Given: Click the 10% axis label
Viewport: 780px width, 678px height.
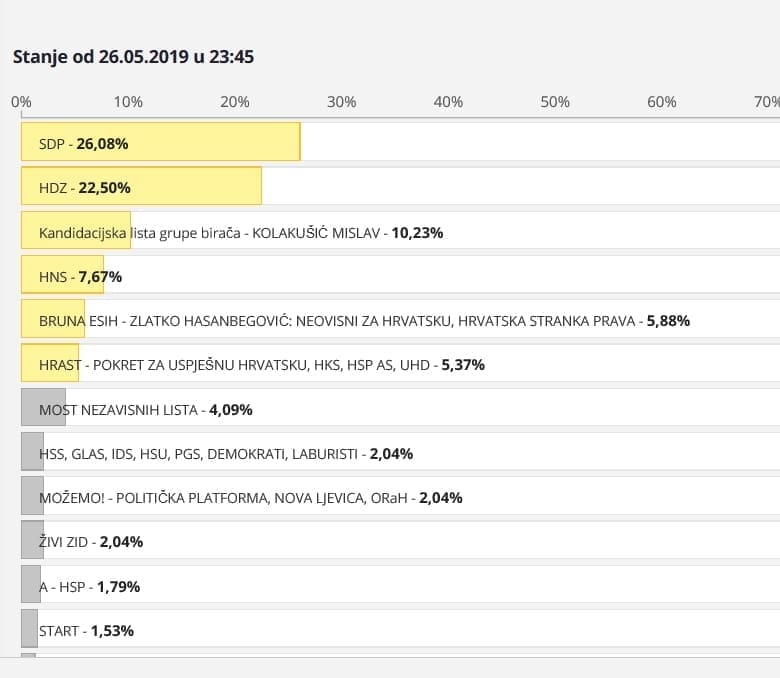Looking at the screenshot, I should point(128,102).
